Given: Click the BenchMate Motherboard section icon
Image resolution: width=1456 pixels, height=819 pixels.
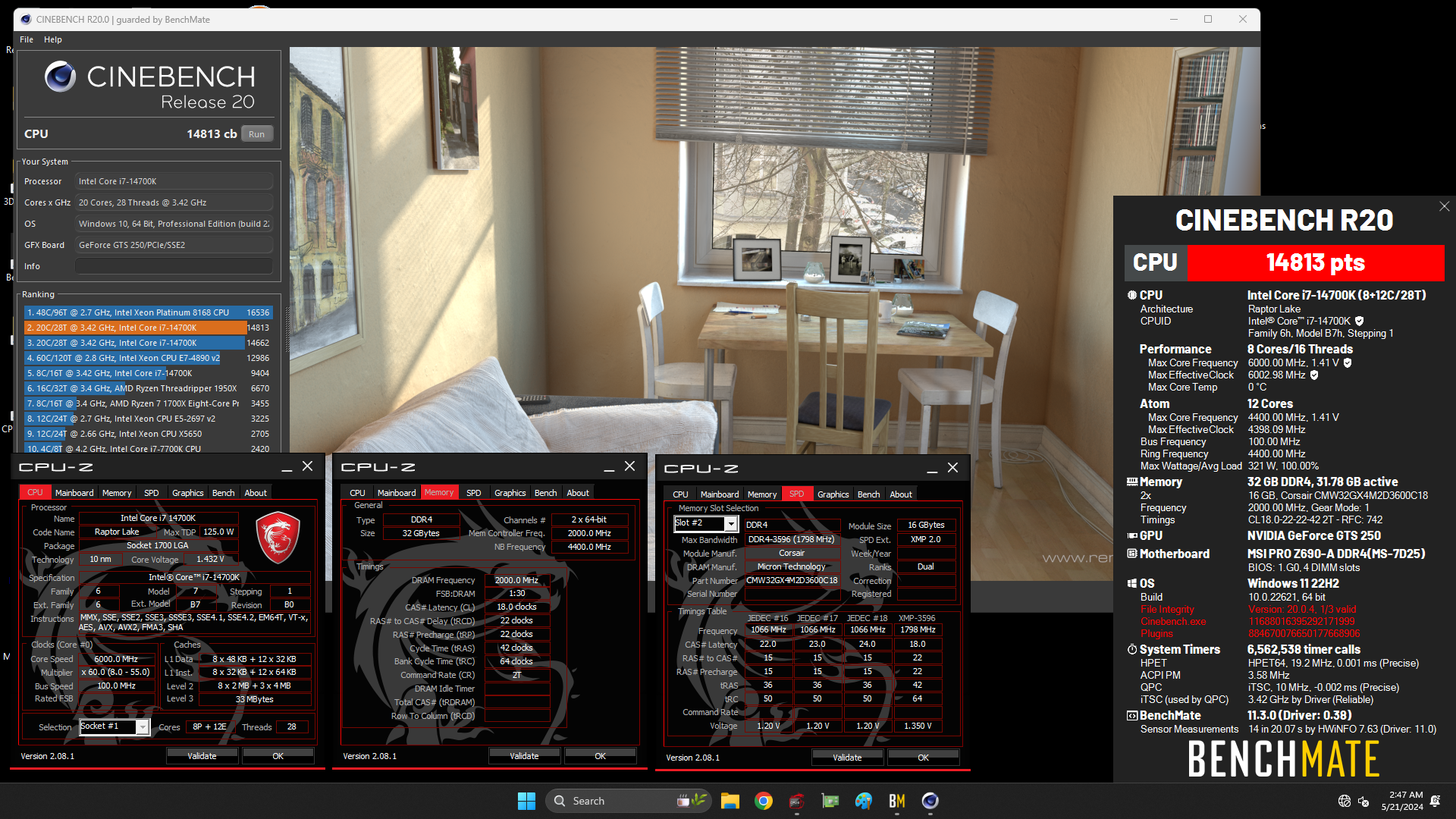Looking at the screenshot, I should point(1131,554).
